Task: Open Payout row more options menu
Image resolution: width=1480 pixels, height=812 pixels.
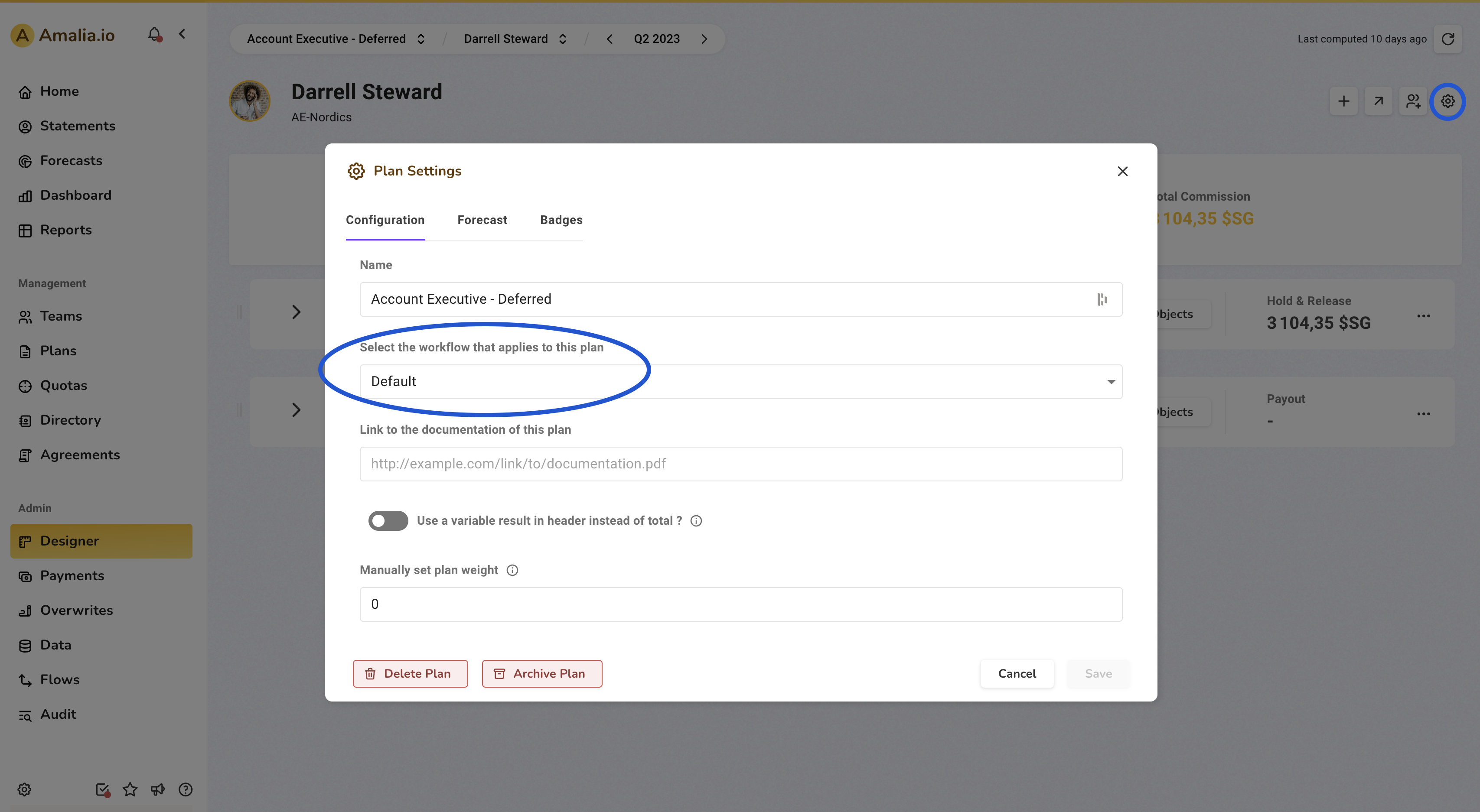Action: point(1423,413)
